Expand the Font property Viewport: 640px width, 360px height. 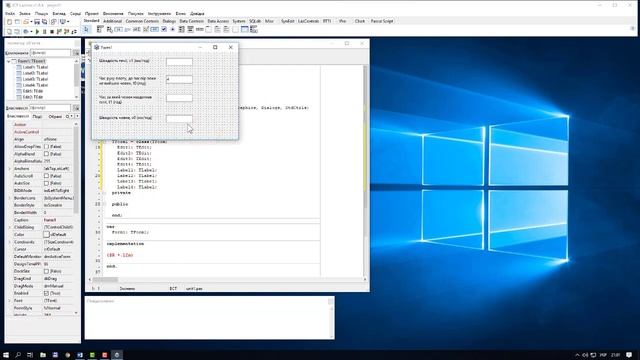coord(10,300)
